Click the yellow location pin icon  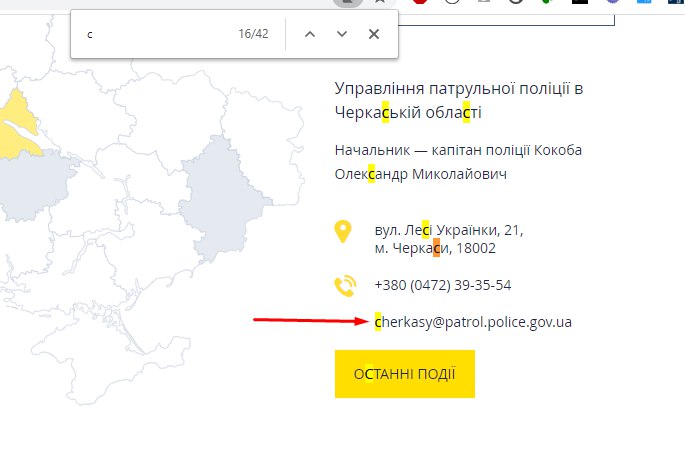343,231
